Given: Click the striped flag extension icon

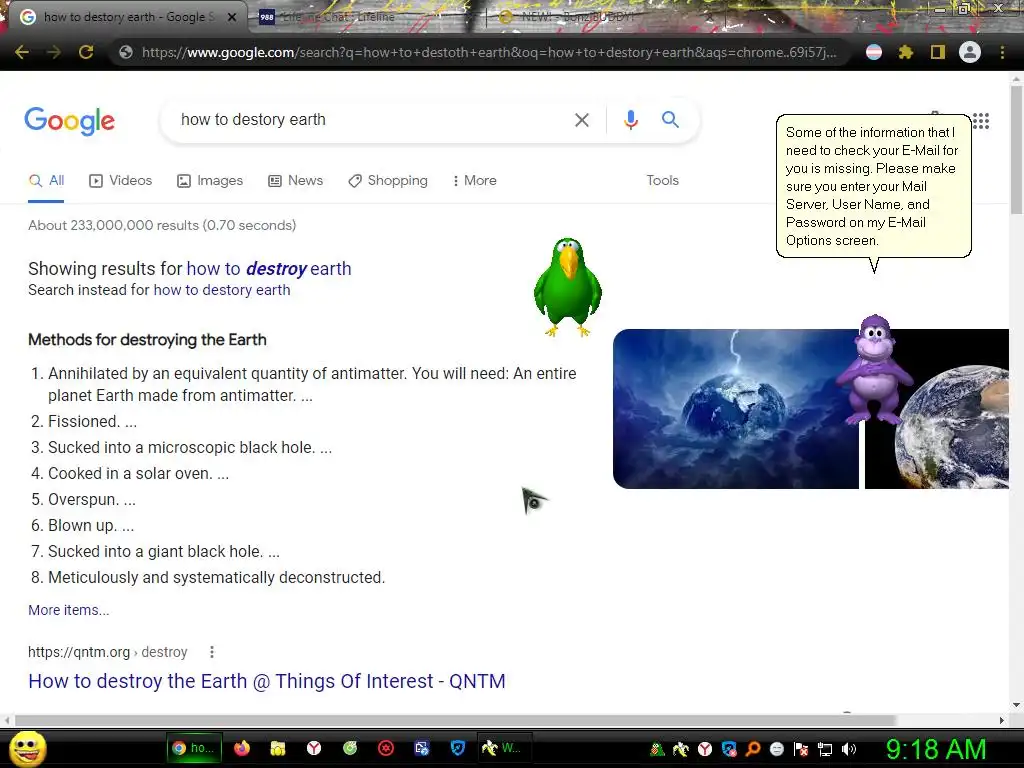Looking at the screenshot, I should (x=874, y=52).
